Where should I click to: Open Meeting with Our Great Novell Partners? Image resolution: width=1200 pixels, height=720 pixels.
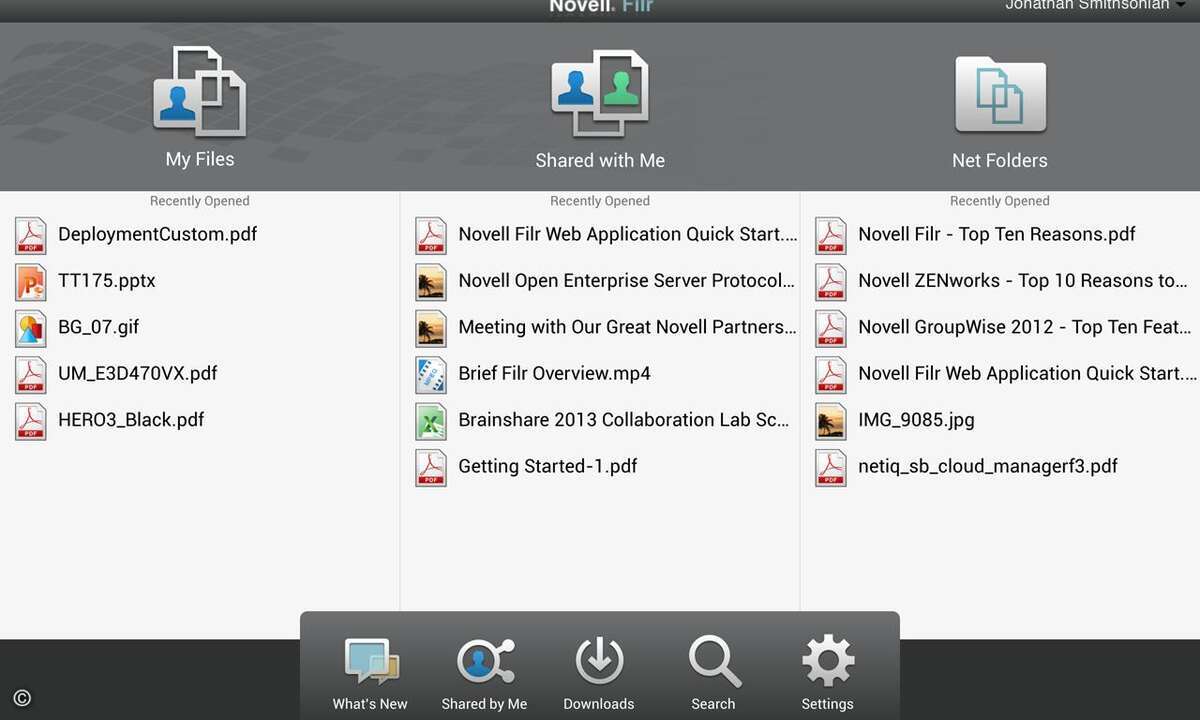(628, 327)
